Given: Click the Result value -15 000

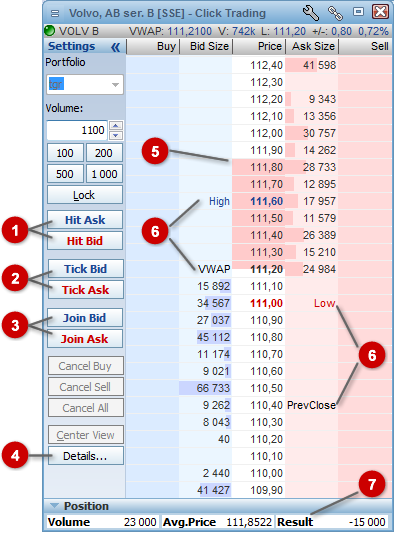Looking at the screenshot, I should 367,522.
